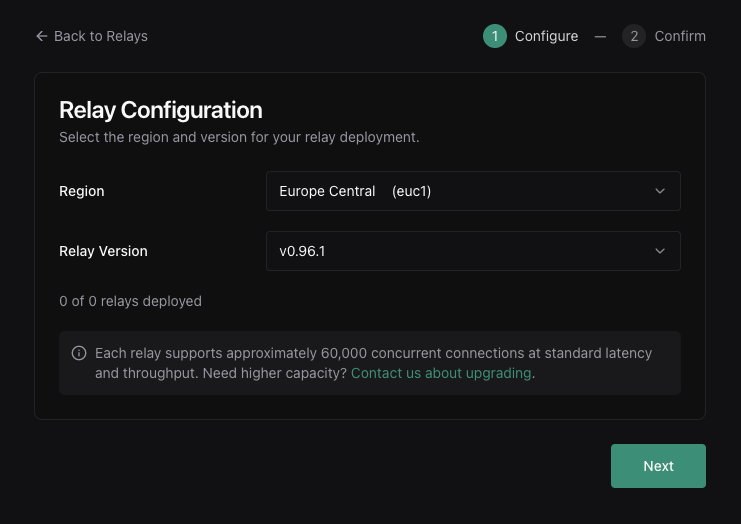Click the Relay Version field label
The width and height of the screenshot is (741, 524).
[103, 251]
